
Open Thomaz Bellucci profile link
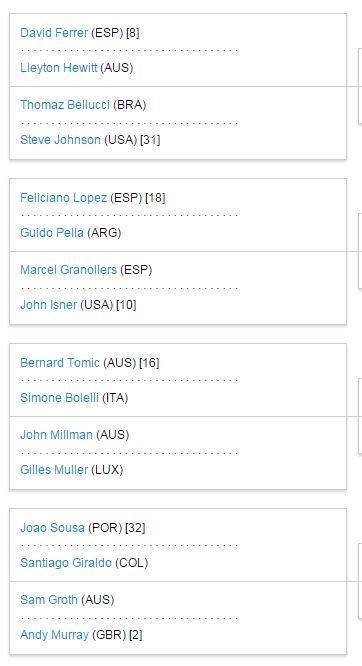tap(65, 104)
